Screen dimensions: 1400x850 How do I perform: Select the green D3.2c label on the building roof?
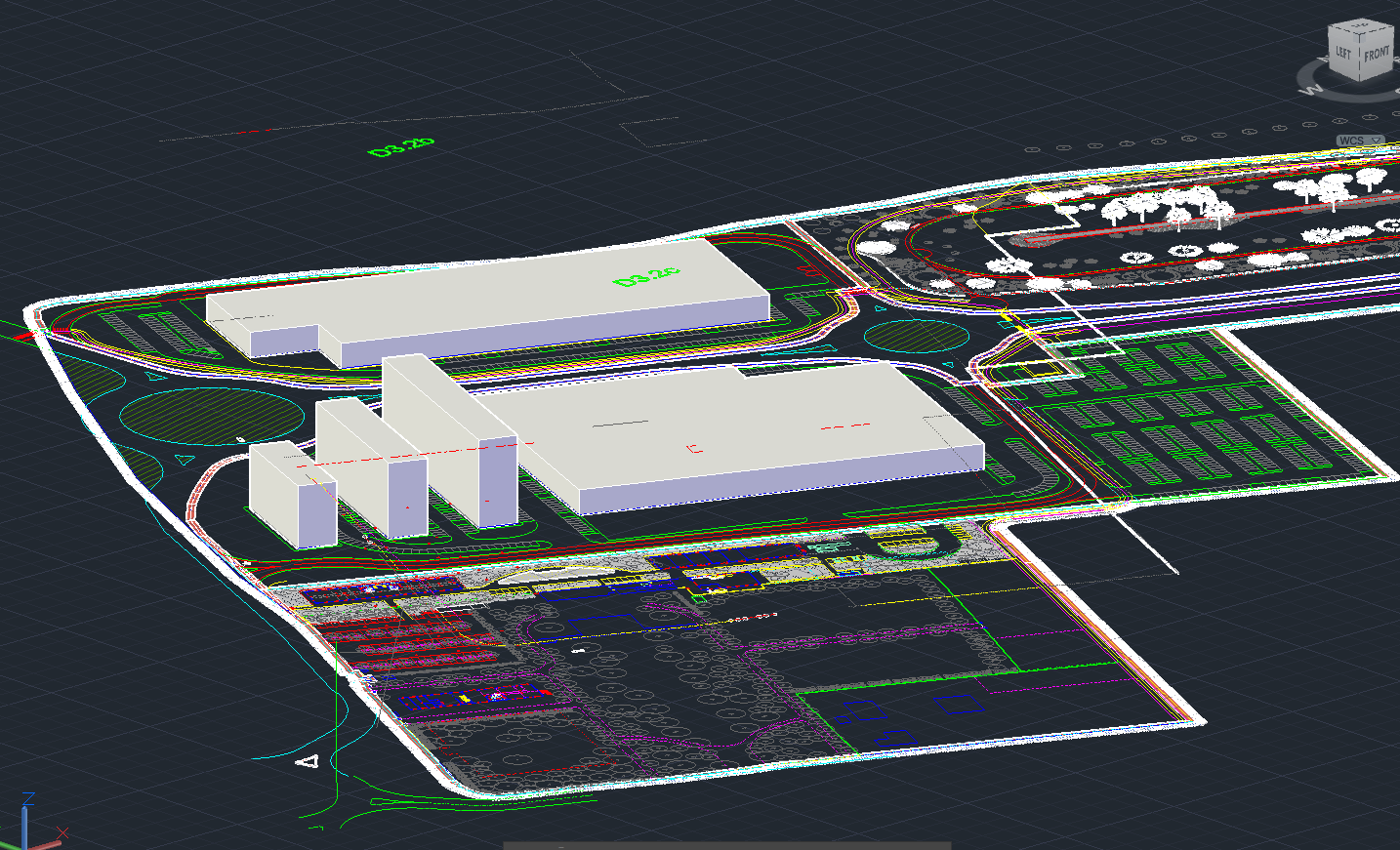pos(645,275)
